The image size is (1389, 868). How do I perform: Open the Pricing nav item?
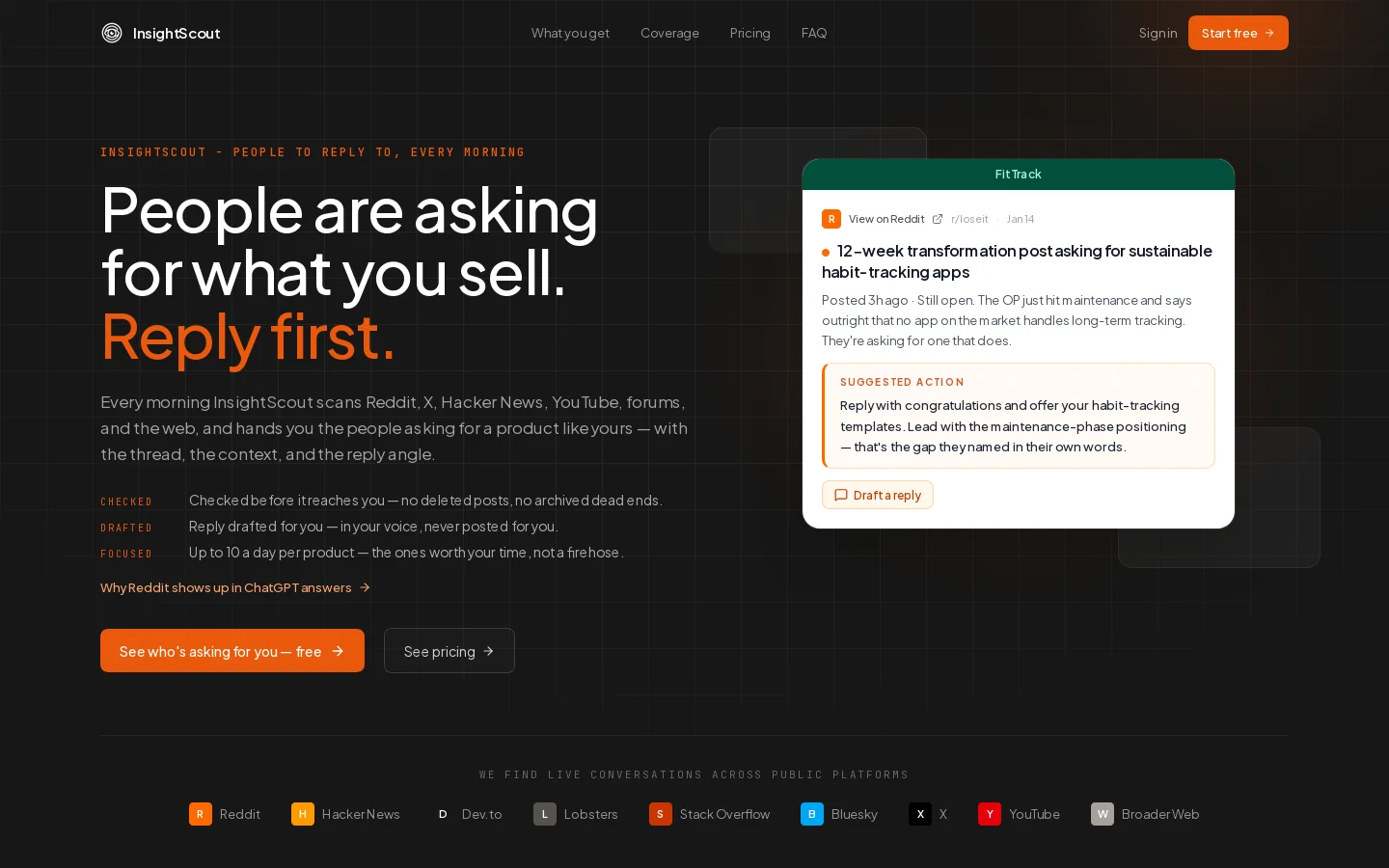pyautogui.click(x=749, y=33)
